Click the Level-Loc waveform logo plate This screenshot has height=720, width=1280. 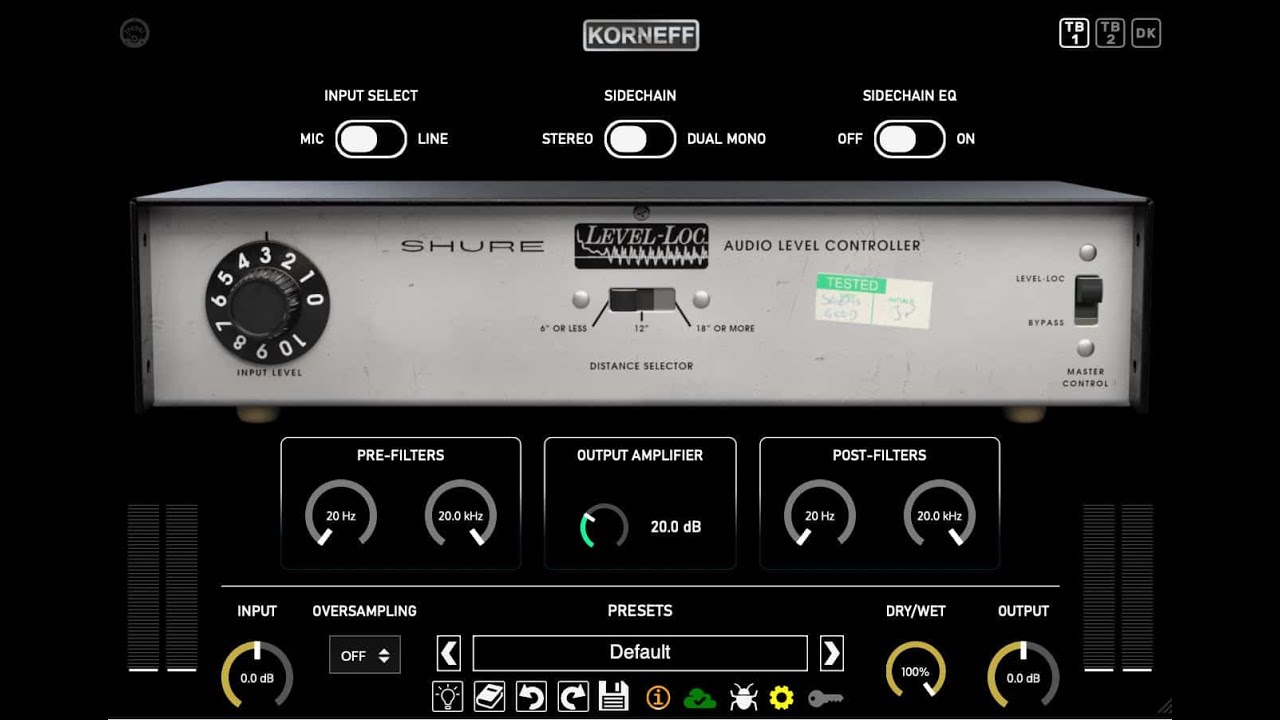tap(641, 245)
